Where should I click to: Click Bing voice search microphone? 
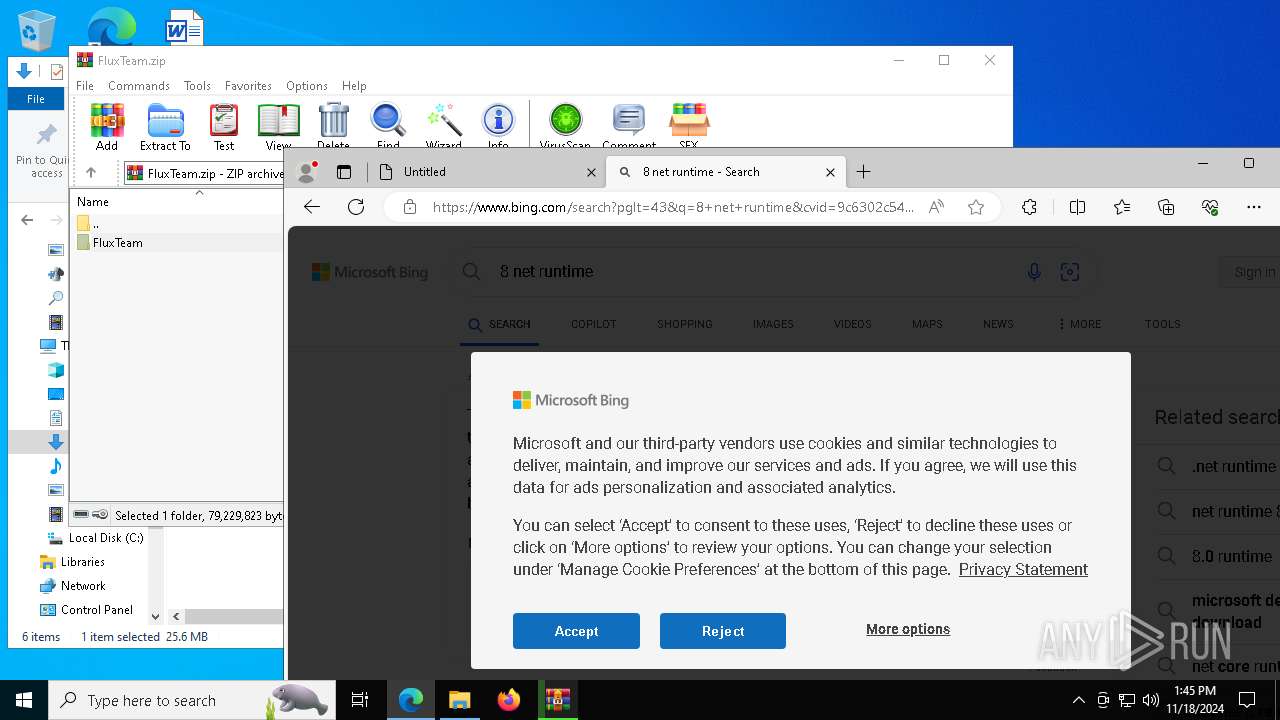pos(1034,272)
